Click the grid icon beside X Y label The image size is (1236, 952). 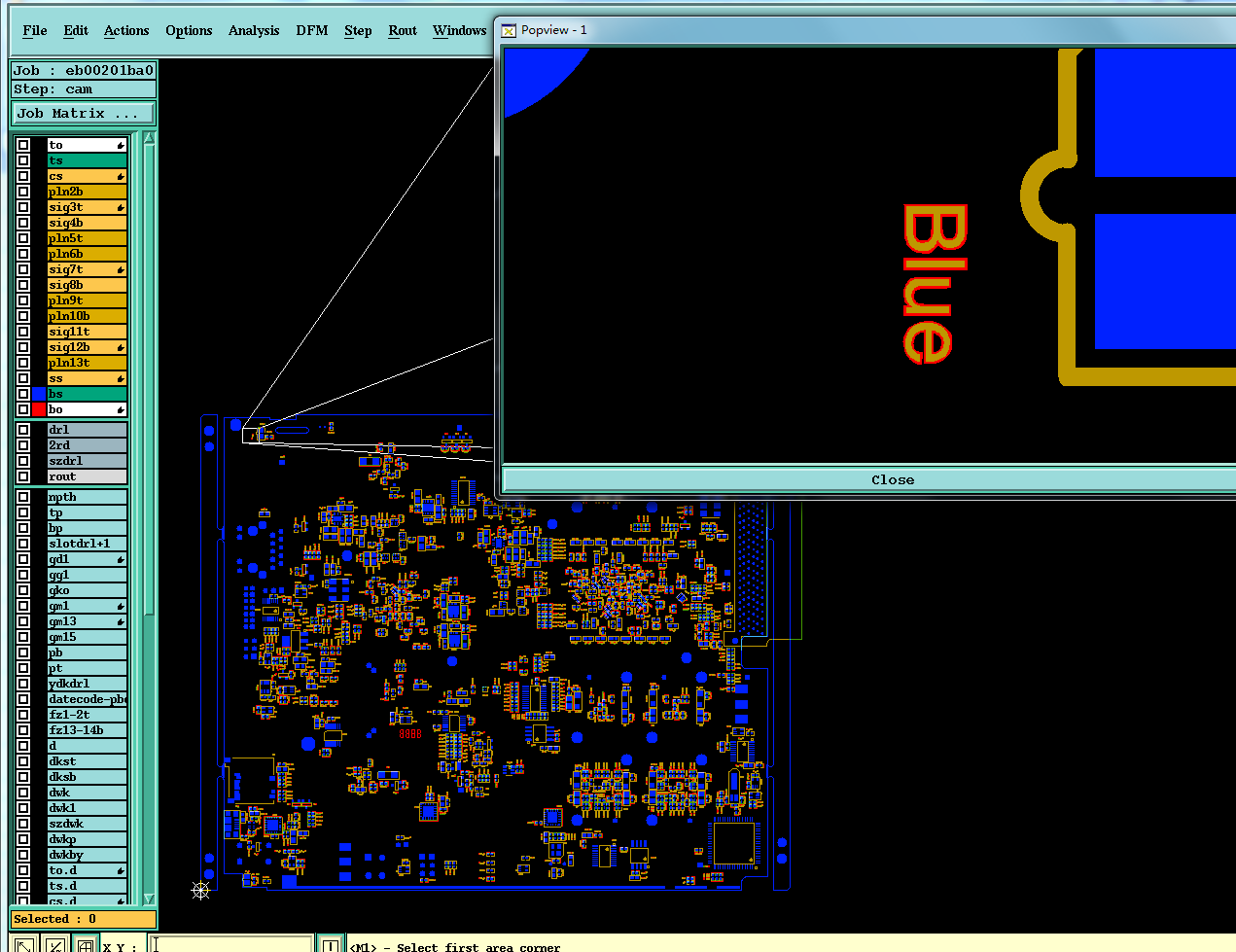[x=86, y=945]
